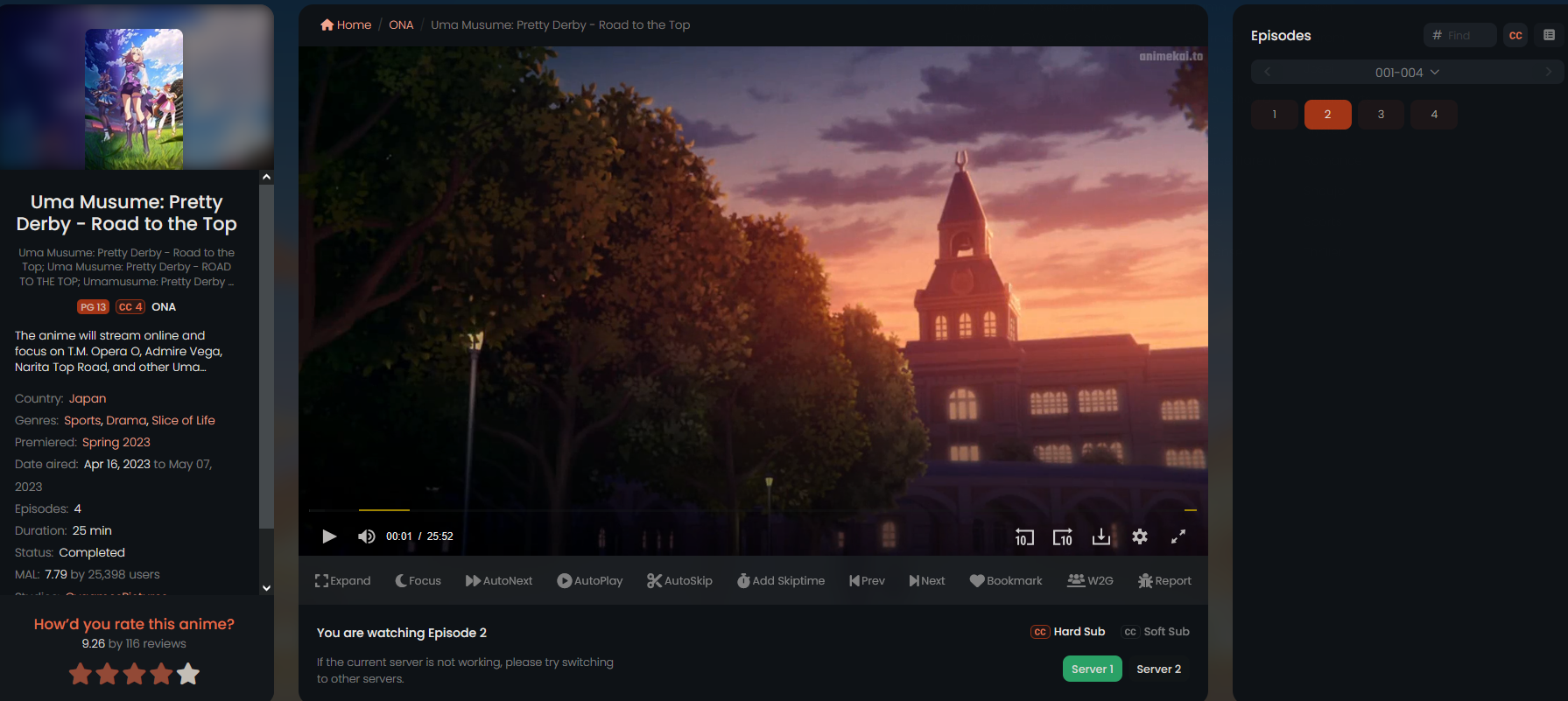1568x701 pixels.
Task: Open episode range 001-004 dropdown
Action: pos(1406,73)
